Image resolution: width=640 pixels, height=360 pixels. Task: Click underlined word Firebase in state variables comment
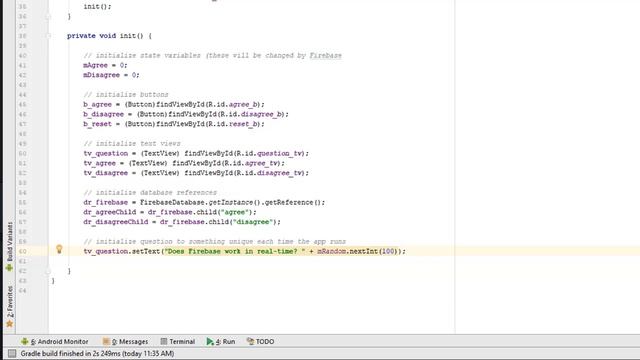click(325, 56)
